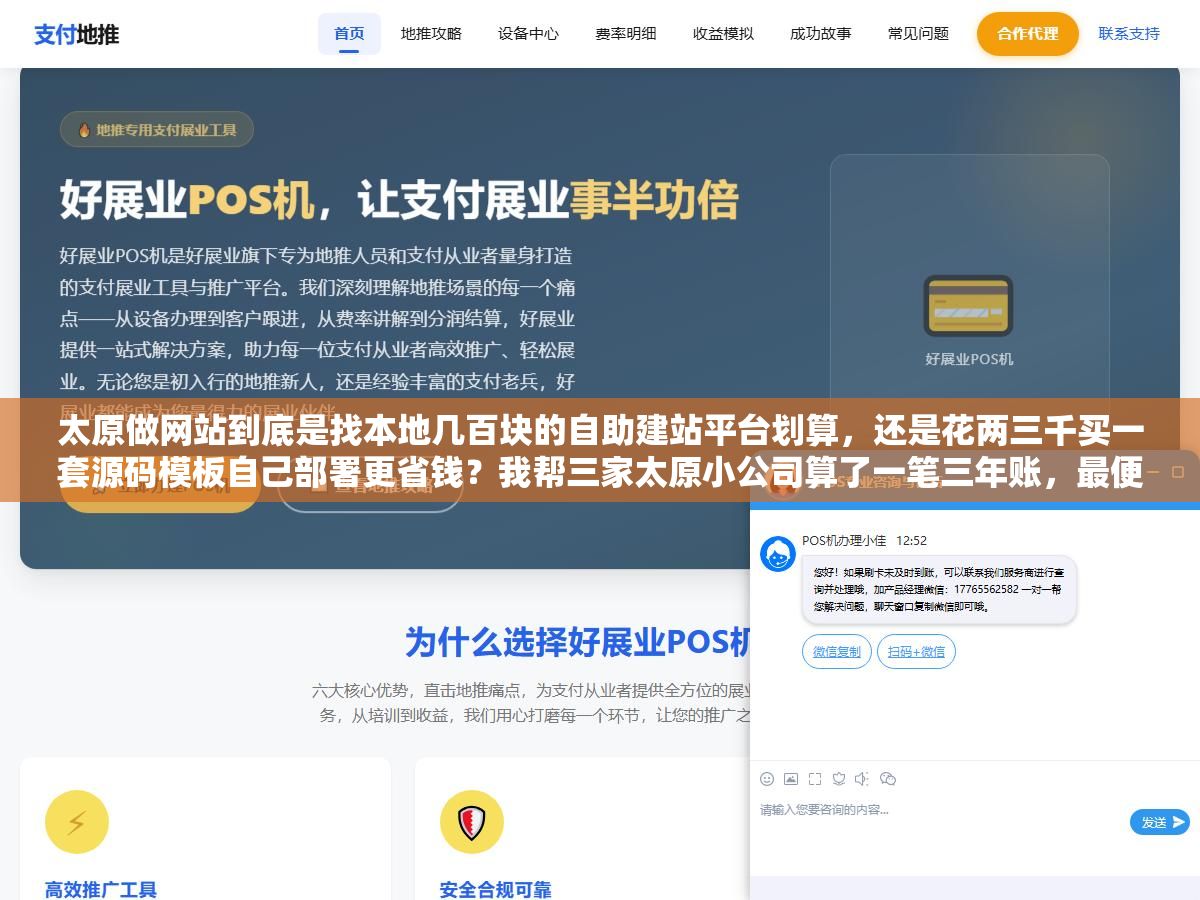Open the 费率明细 nav item
The width and height of the screenshot is (1200, 900).
625,33
